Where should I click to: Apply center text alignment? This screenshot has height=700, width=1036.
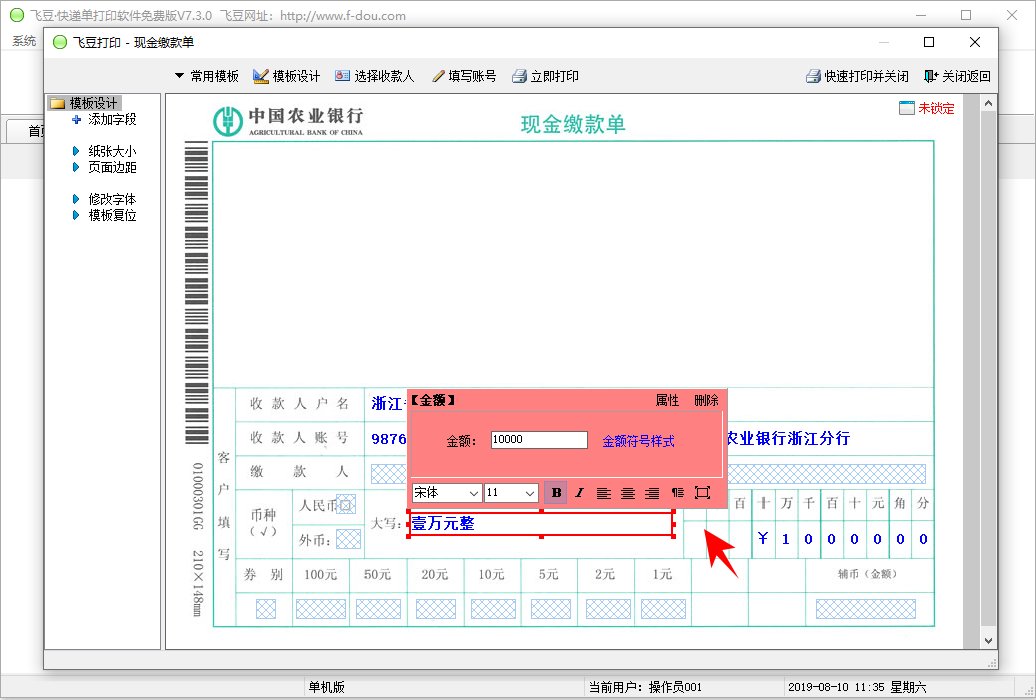(628, 492)
